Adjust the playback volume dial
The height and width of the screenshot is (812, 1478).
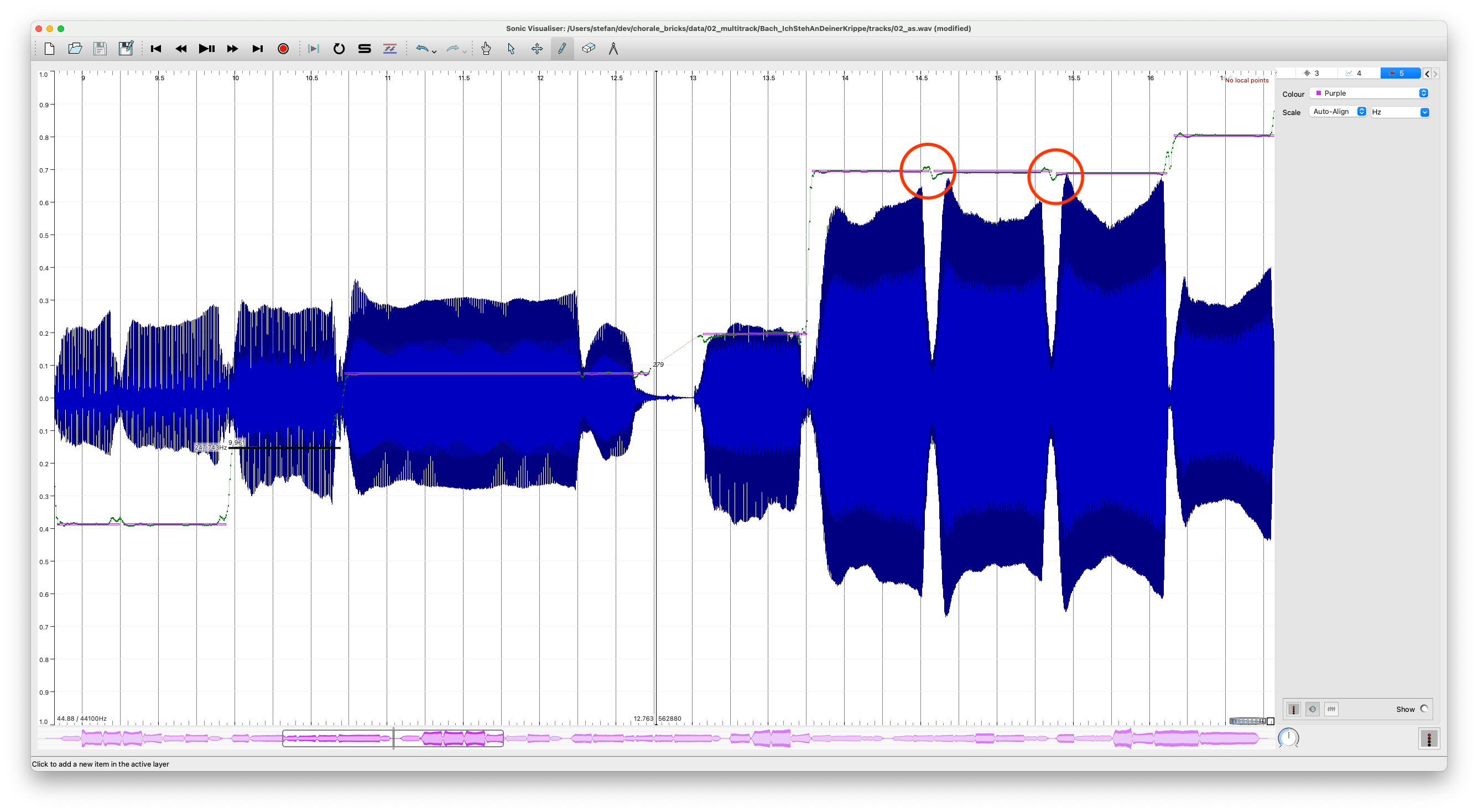pyautogui.click(x=1288, y=738)
